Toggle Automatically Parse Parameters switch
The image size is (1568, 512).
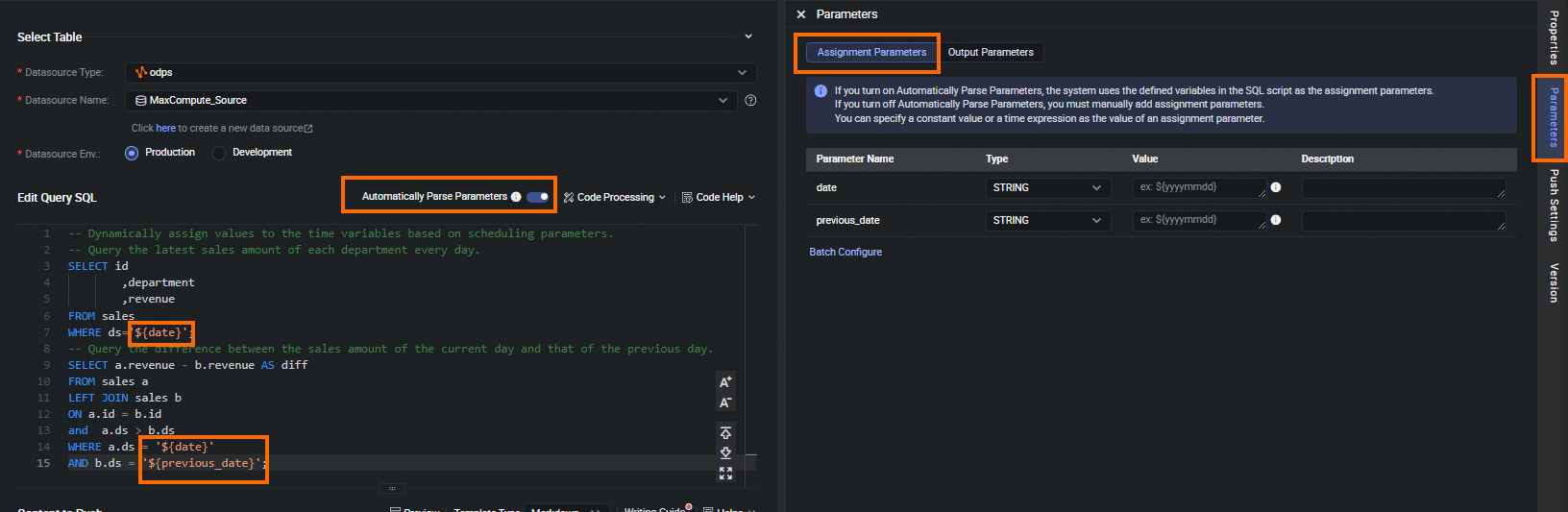point(537,197)
